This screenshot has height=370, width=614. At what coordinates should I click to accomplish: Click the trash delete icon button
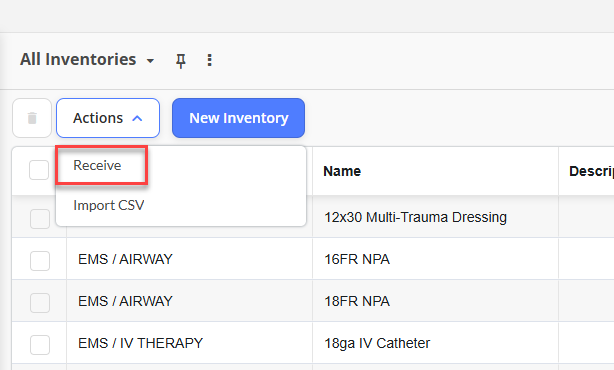[32, 118]
